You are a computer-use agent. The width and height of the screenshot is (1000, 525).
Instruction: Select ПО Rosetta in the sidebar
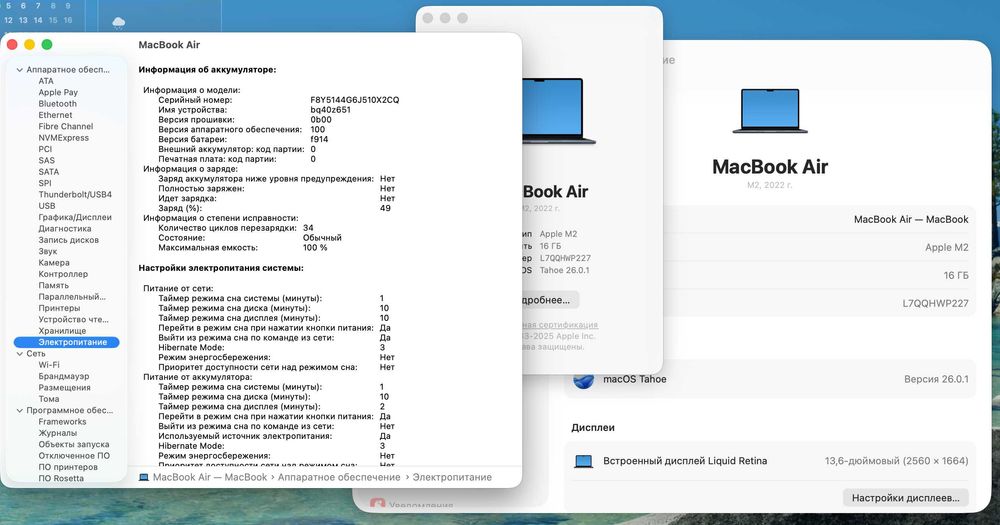[x=61, y=478]
